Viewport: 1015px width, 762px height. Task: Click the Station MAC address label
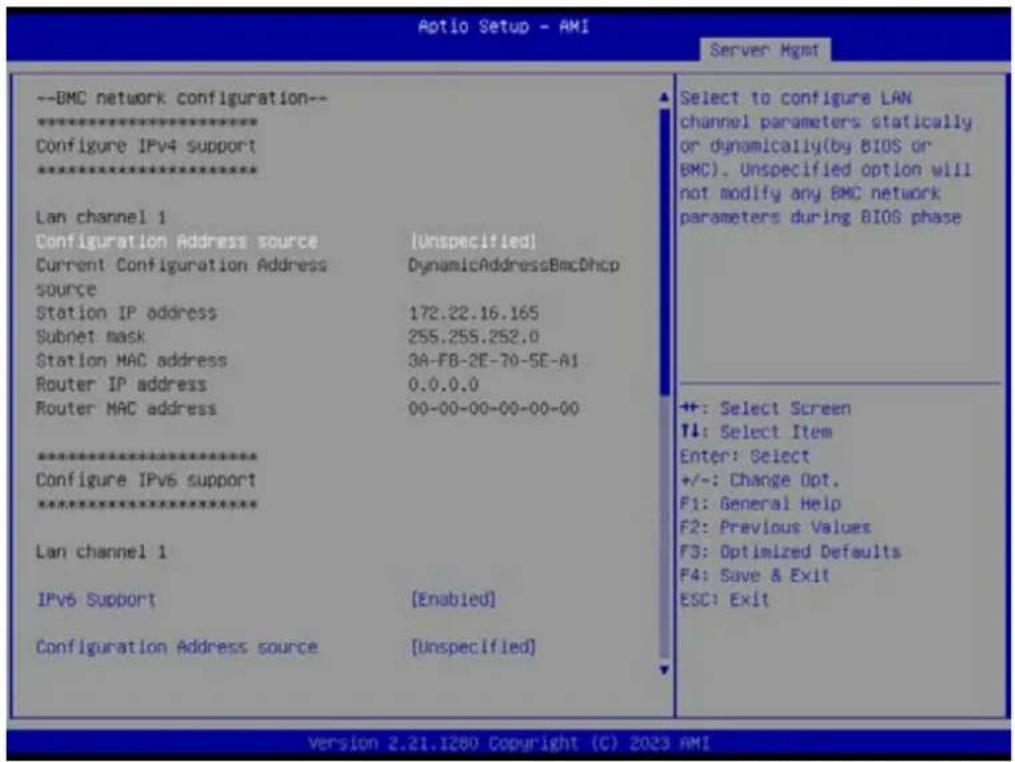click(131, 361)
